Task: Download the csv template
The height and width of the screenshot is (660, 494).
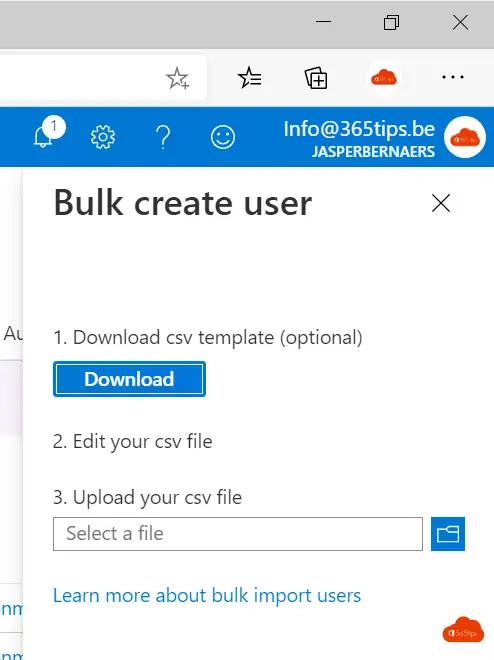Action: pos(129,379)
